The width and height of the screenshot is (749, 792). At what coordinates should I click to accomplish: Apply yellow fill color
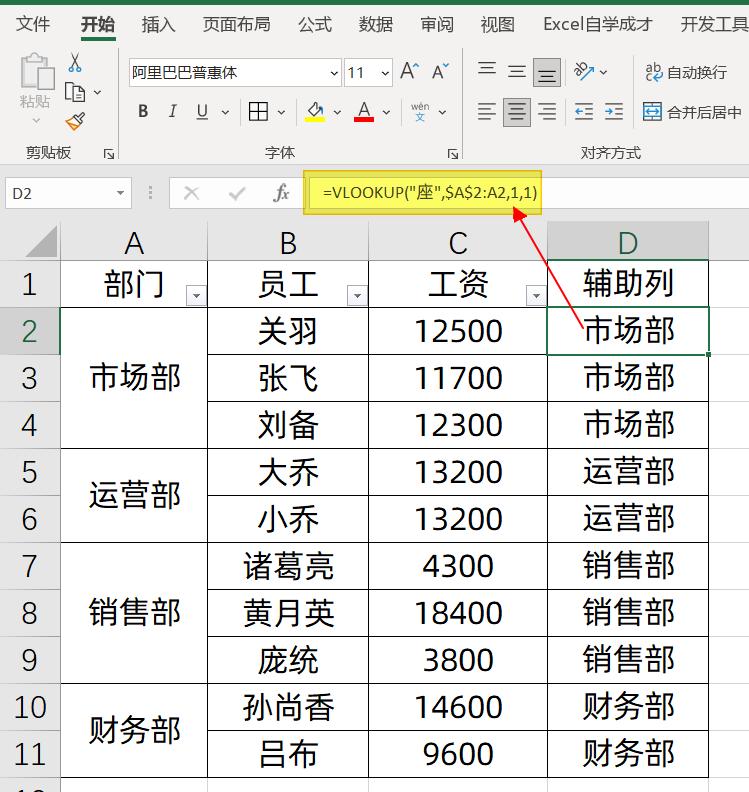[x=315, y=112]
